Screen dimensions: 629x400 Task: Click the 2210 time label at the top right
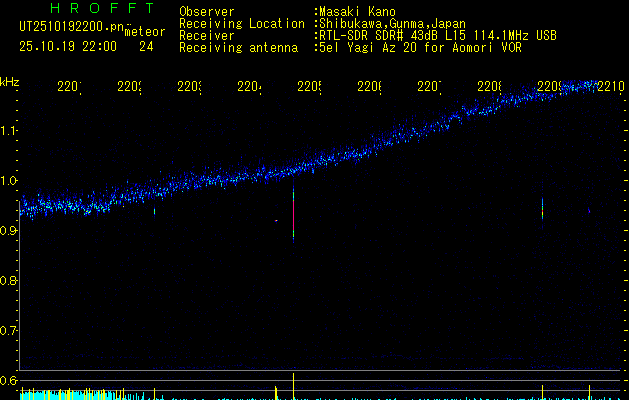point(610,88)
